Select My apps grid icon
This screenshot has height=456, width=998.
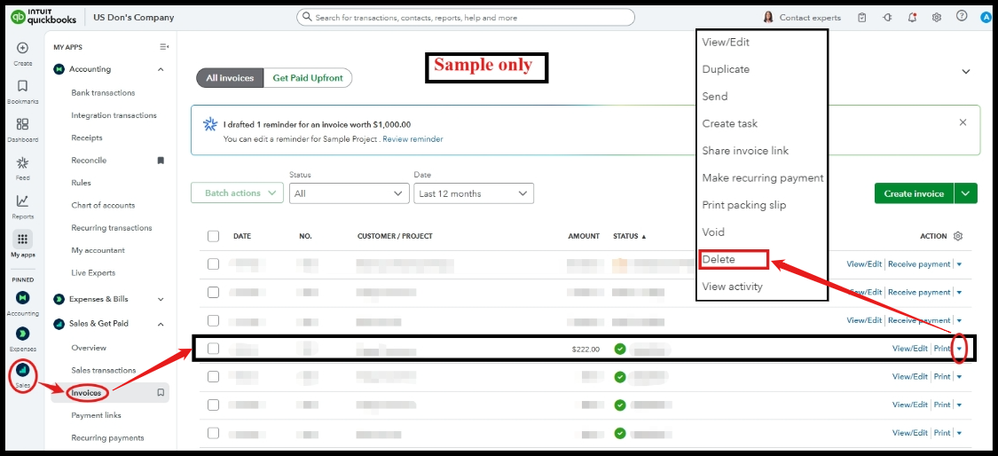[22, 239]
